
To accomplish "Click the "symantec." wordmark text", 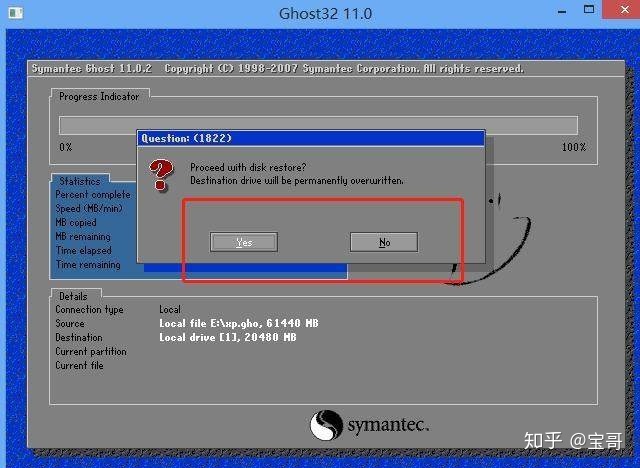I will 388,425.
